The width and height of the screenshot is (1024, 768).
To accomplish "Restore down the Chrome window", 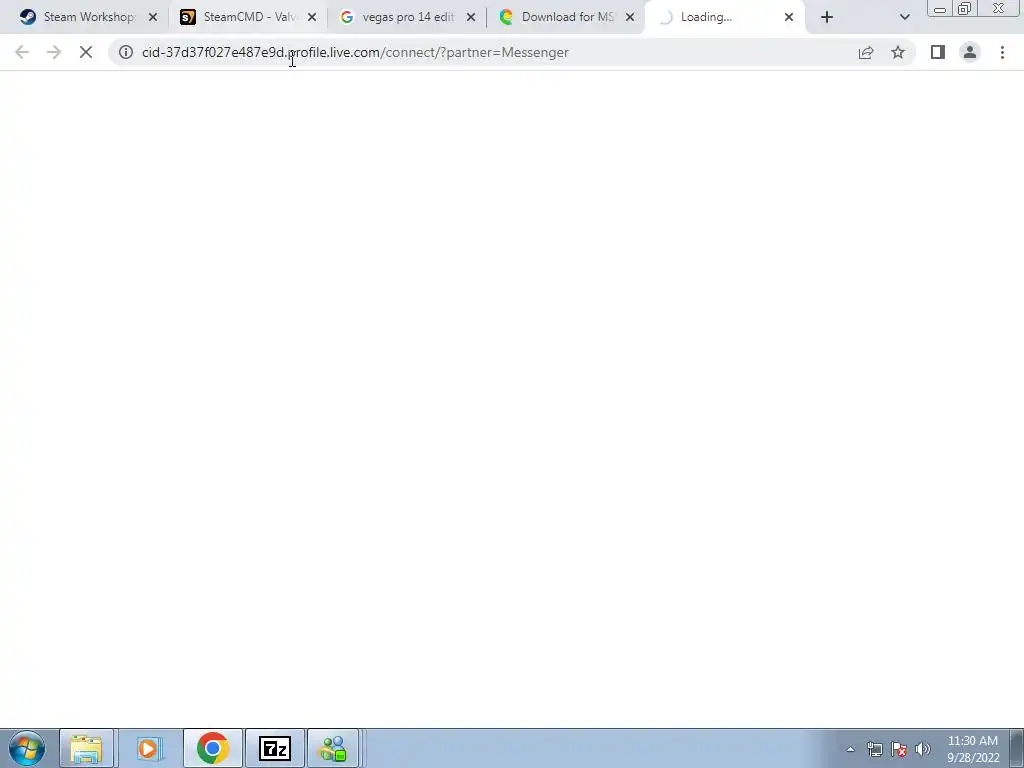I will click(964, 8).
